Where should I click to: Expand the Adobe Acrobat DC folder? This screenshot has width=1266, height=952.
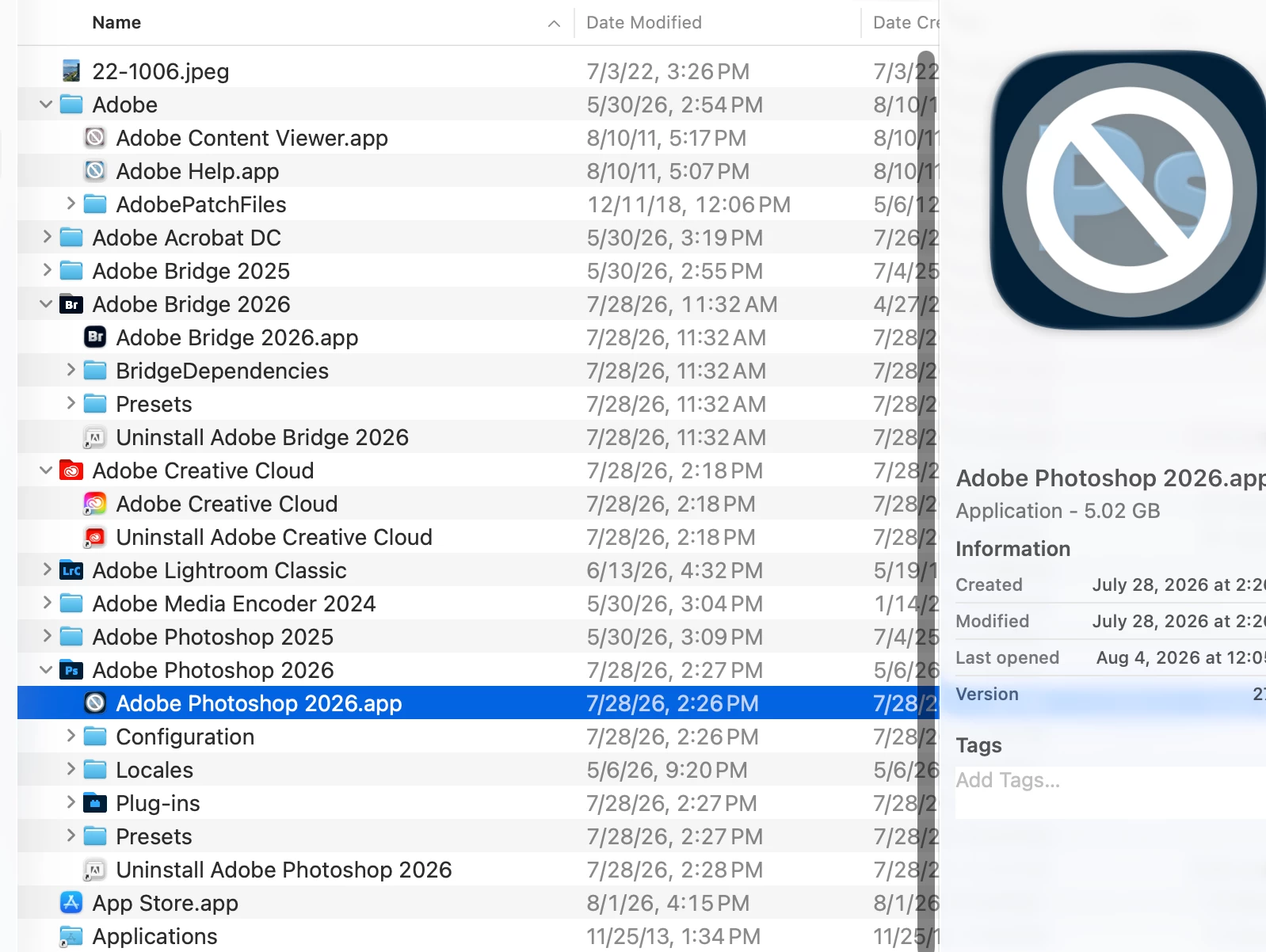[47, 237]
